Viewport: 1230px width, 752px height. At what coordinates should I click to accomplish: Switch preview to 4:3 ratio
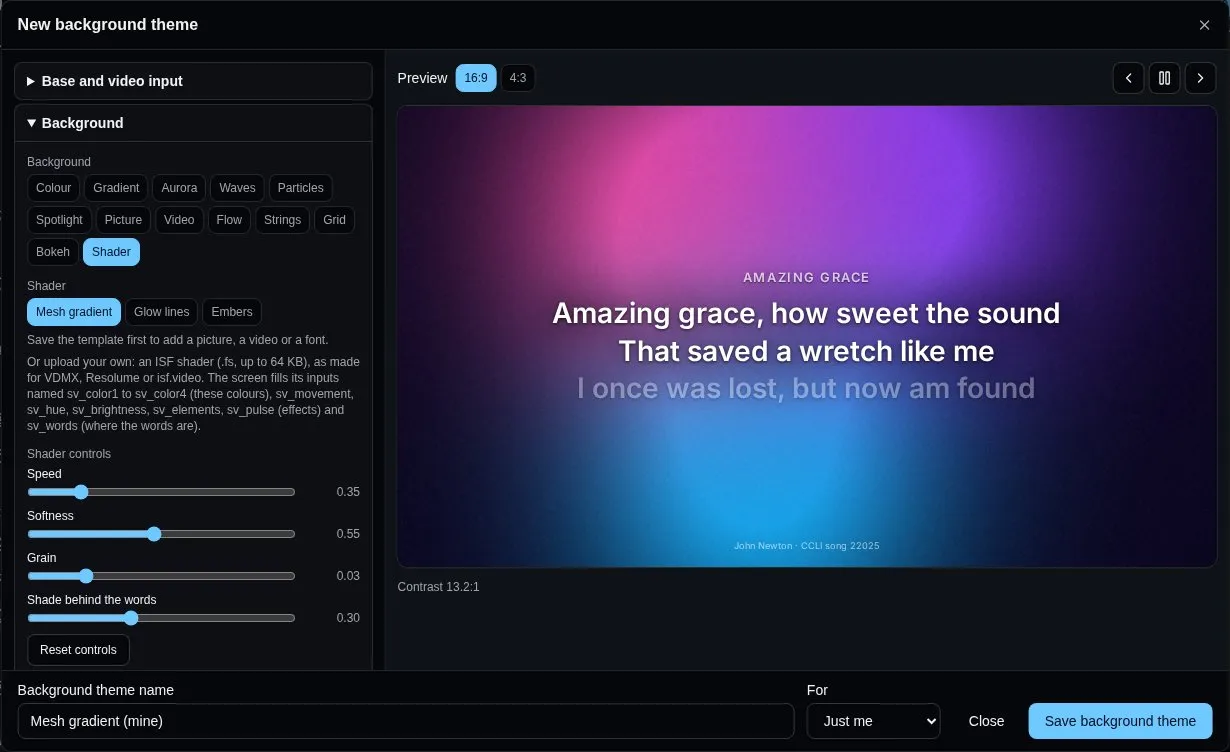[517, 78]
